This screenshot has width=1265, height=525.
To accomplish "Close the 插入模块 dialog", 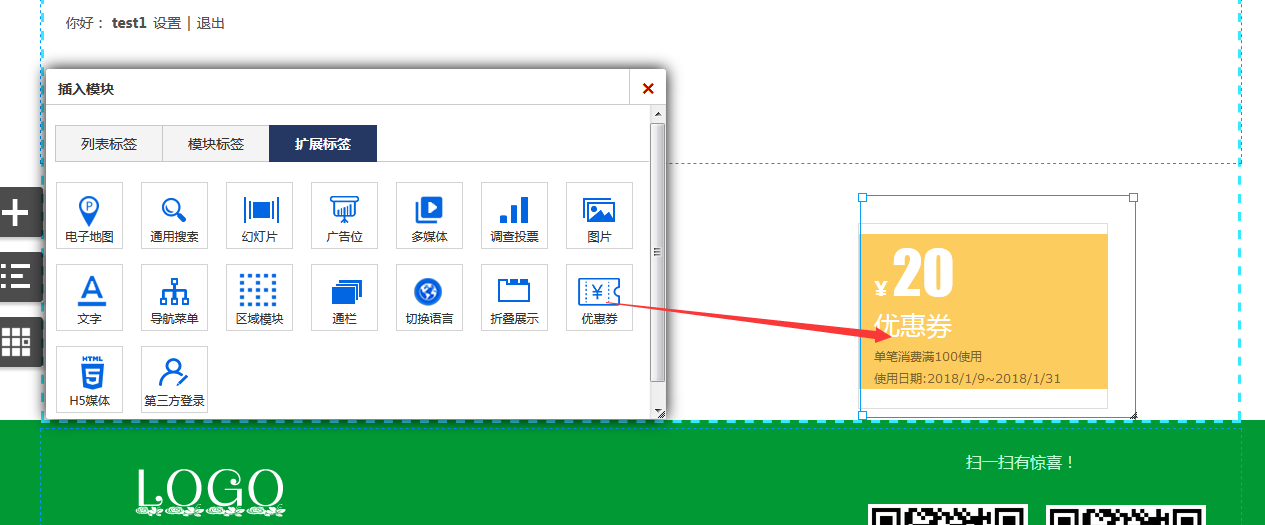I will pyautogui.click(x=648, y=88).
